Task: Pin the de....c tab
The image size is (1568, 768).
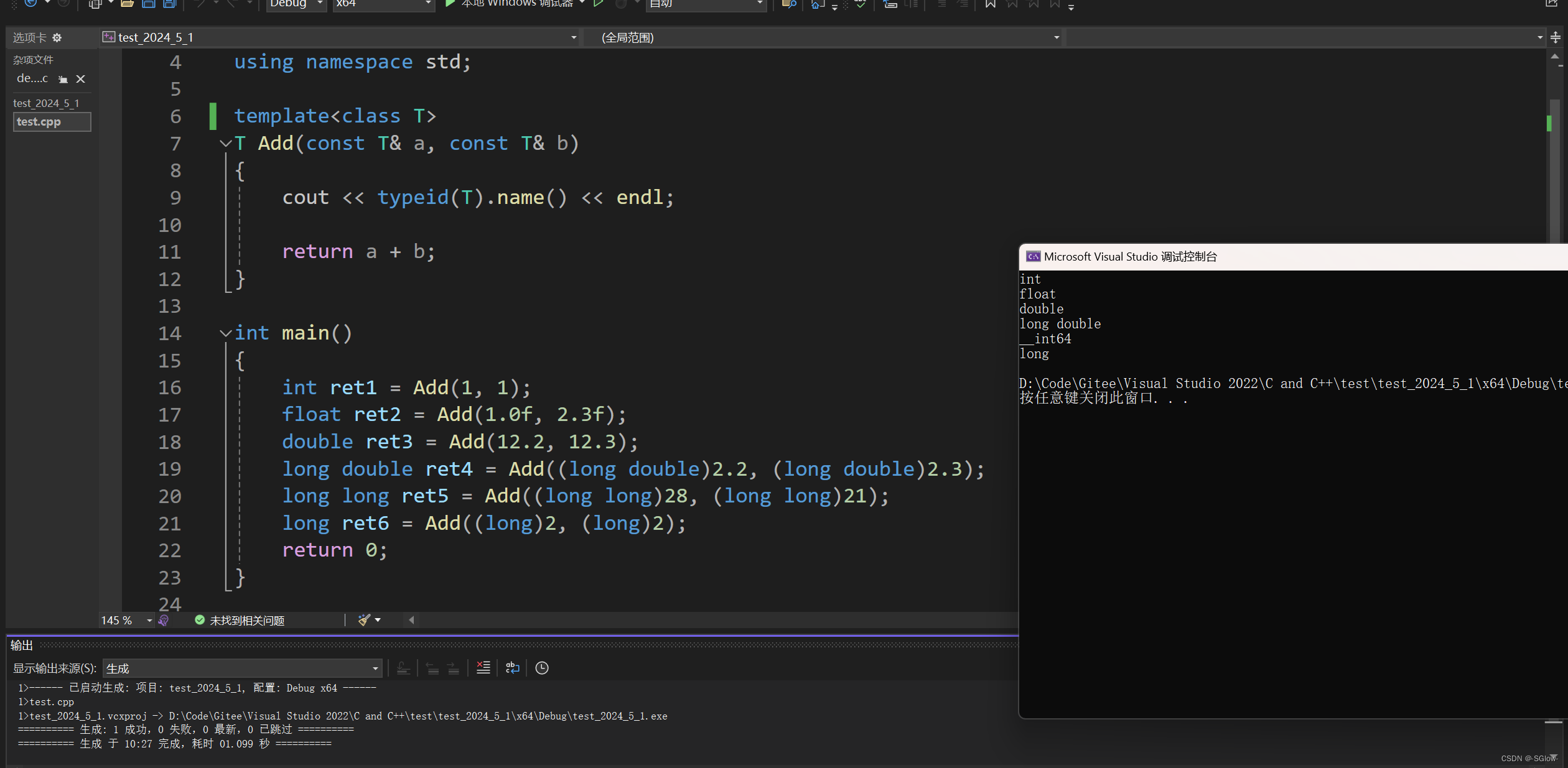Action: 63,79
